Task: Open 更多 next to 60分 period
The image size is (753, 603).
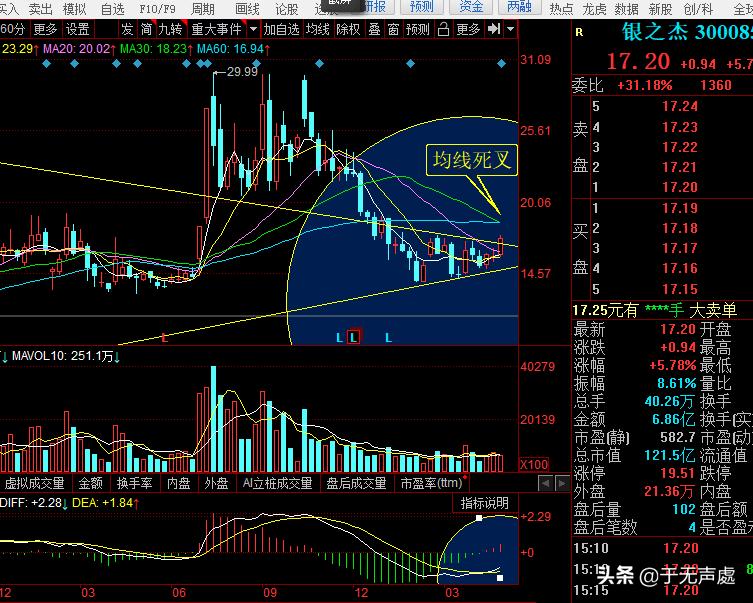Action: (45, 29)
